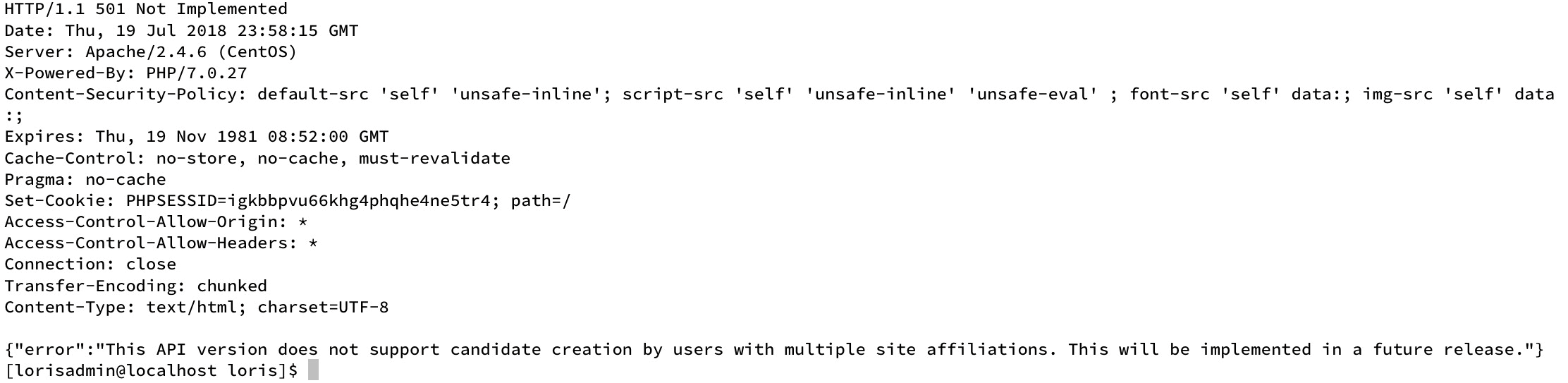Click the terminal cursor block after the prompt
The image size is (1568, 383).
click(x=313, y=370)
